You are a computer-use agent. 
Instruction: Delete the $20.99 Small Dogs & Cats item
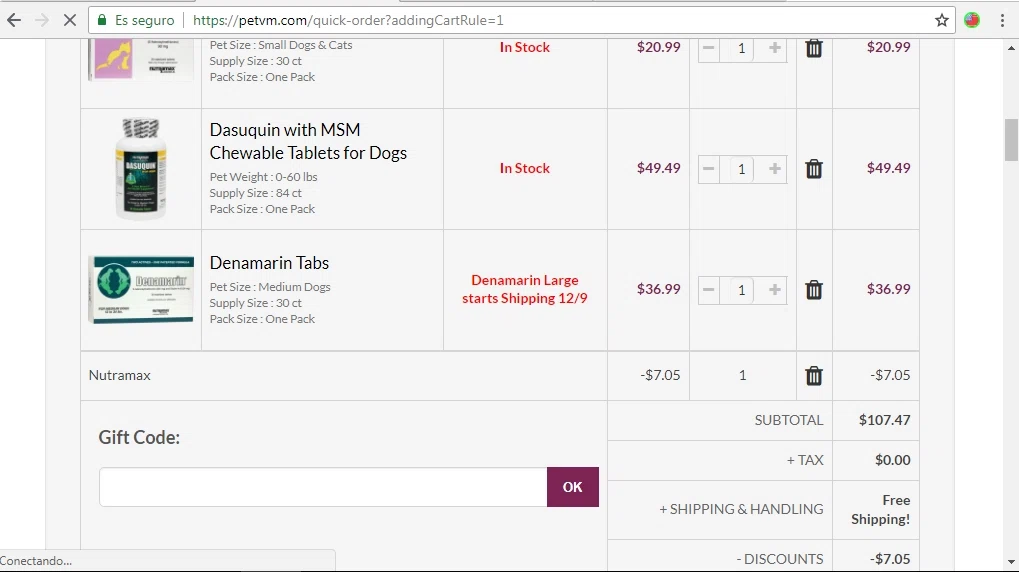click(x=814, y=48)
